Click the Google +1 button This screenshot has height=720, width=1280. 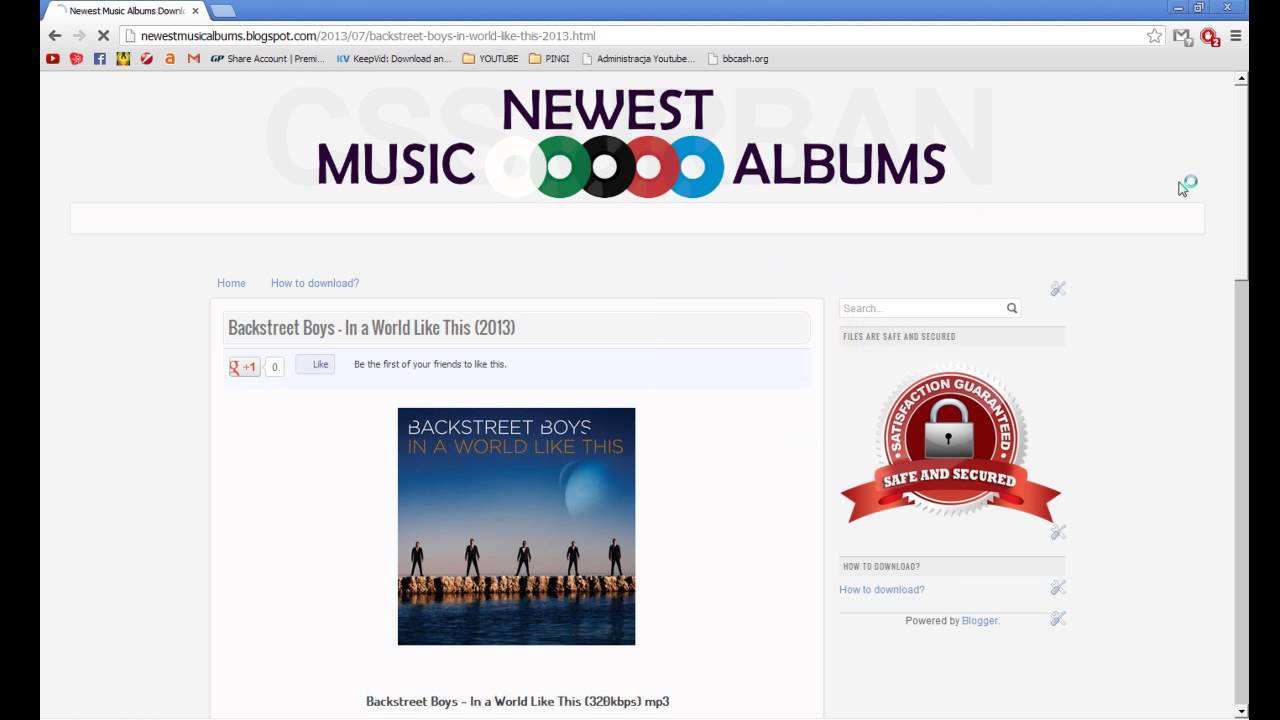click(x=243, y=367)
